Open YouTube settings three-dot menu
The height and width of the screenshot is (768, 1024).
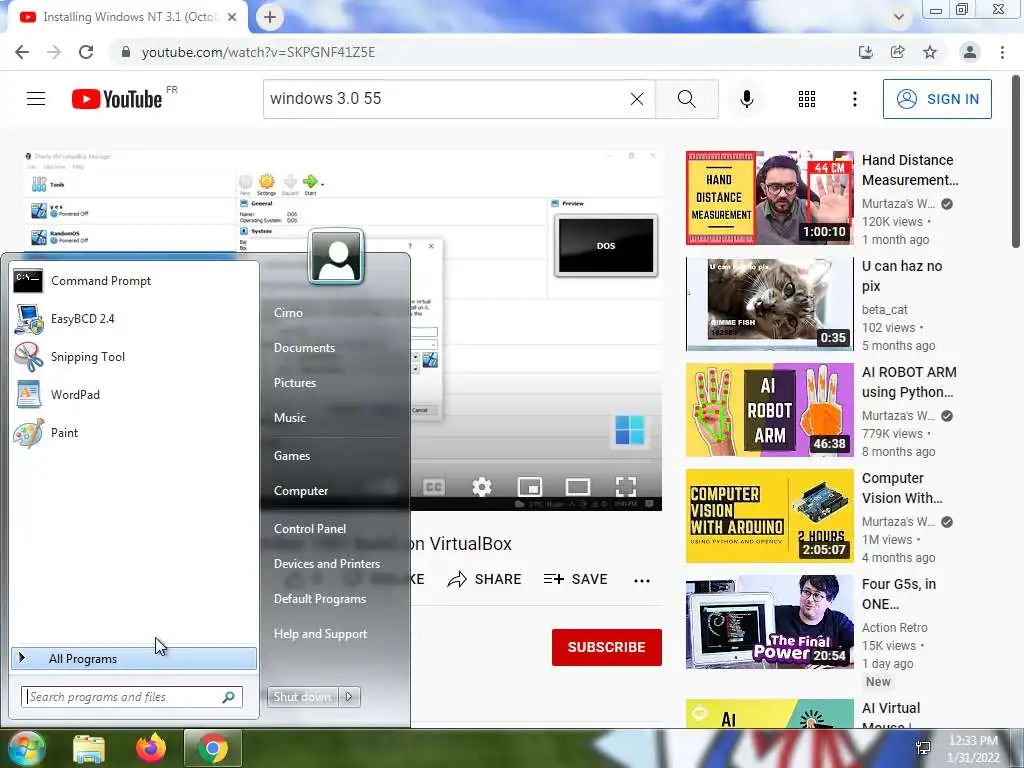pos(855,99)
